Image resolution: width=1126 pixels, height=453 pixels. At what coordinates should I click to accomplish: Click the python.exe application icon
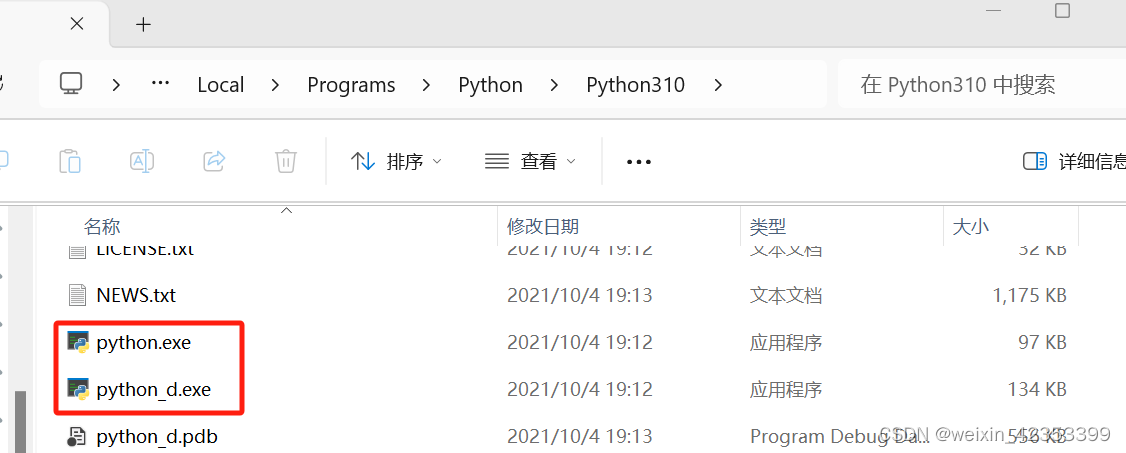click(x=78, y=342)
